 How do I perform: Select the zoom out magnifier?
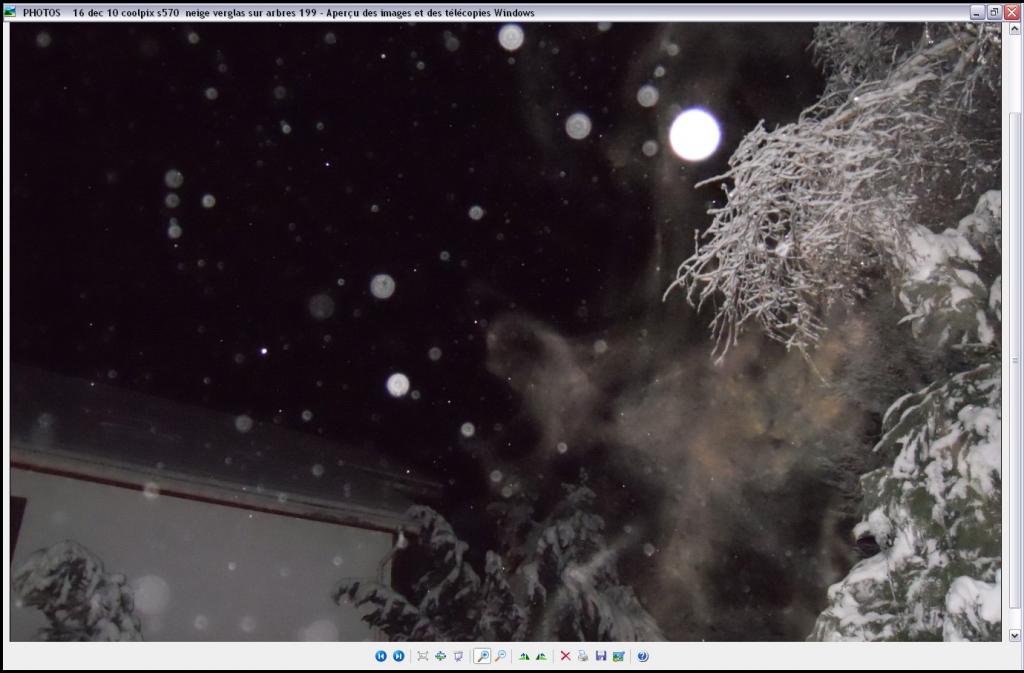[500, 656]
